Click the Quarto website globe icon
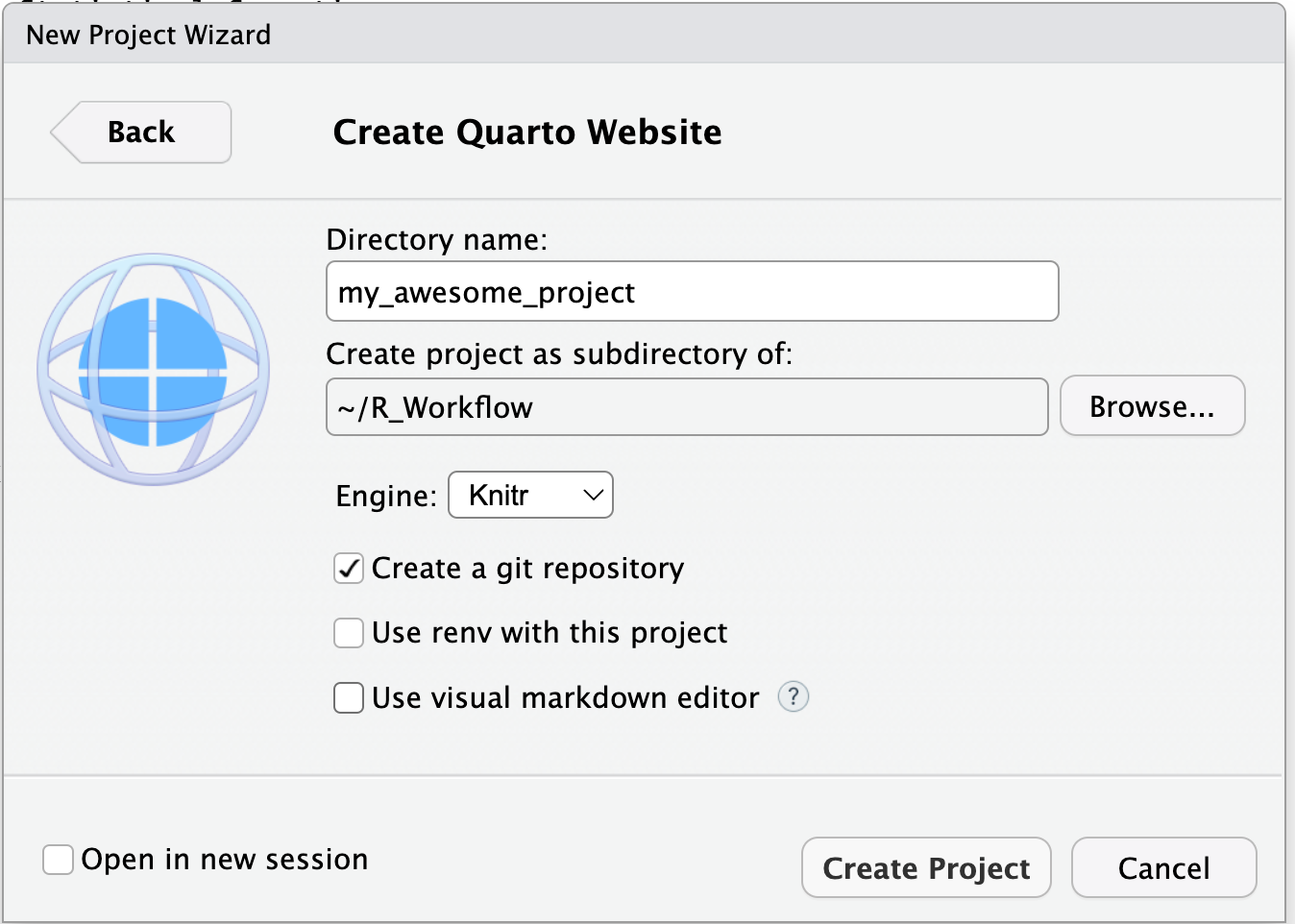The image size is (1295, 924). 154,370
